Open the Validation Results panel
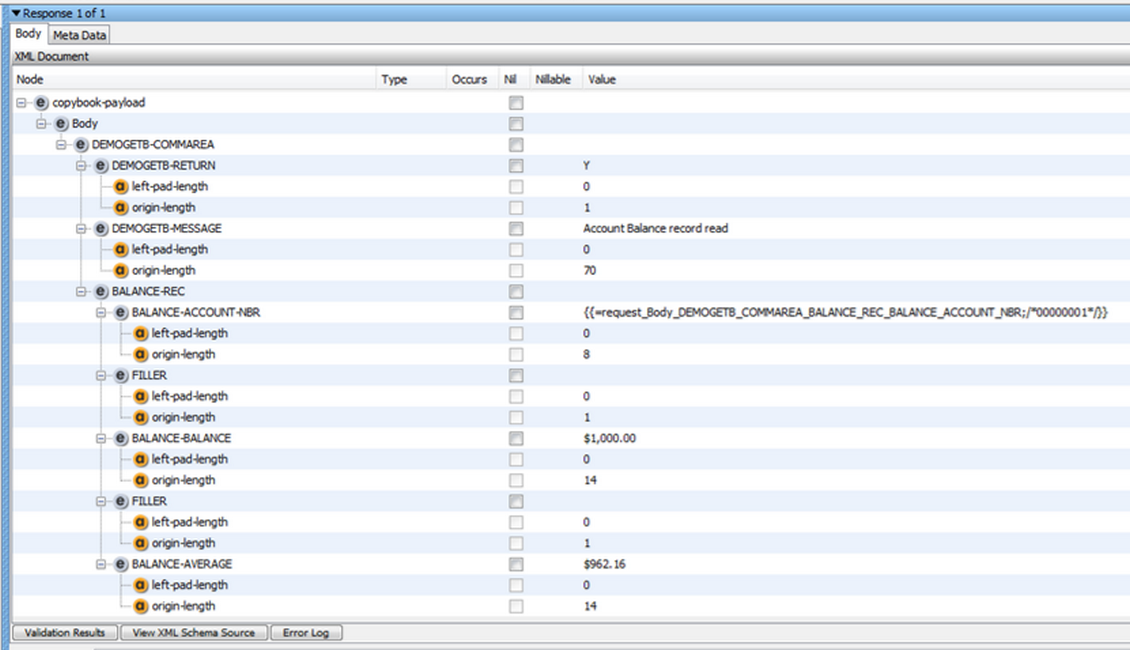 coord(63,632)
